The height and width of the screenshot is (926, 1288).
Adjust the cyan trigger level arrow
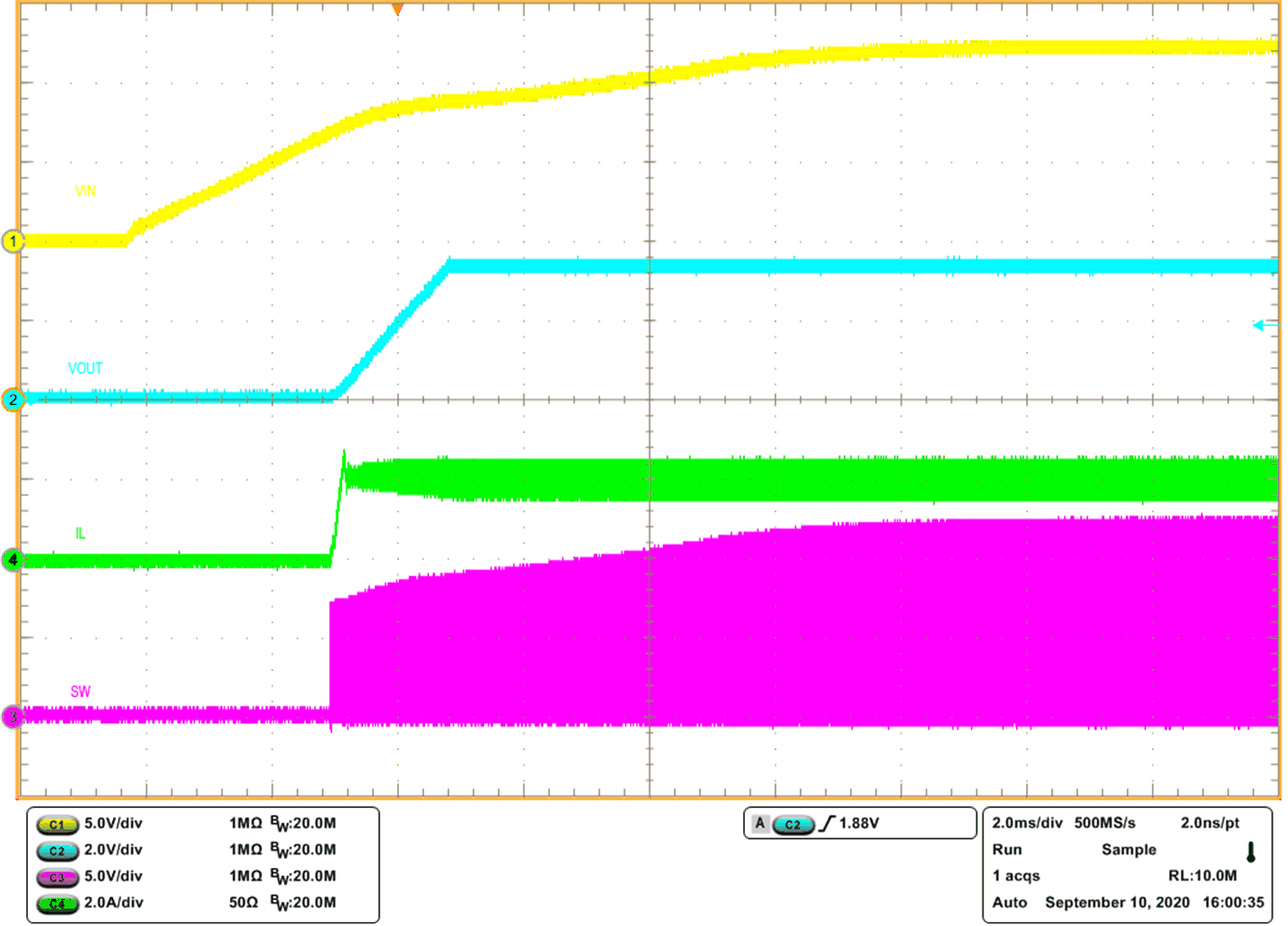click(x=1259, y=326)
